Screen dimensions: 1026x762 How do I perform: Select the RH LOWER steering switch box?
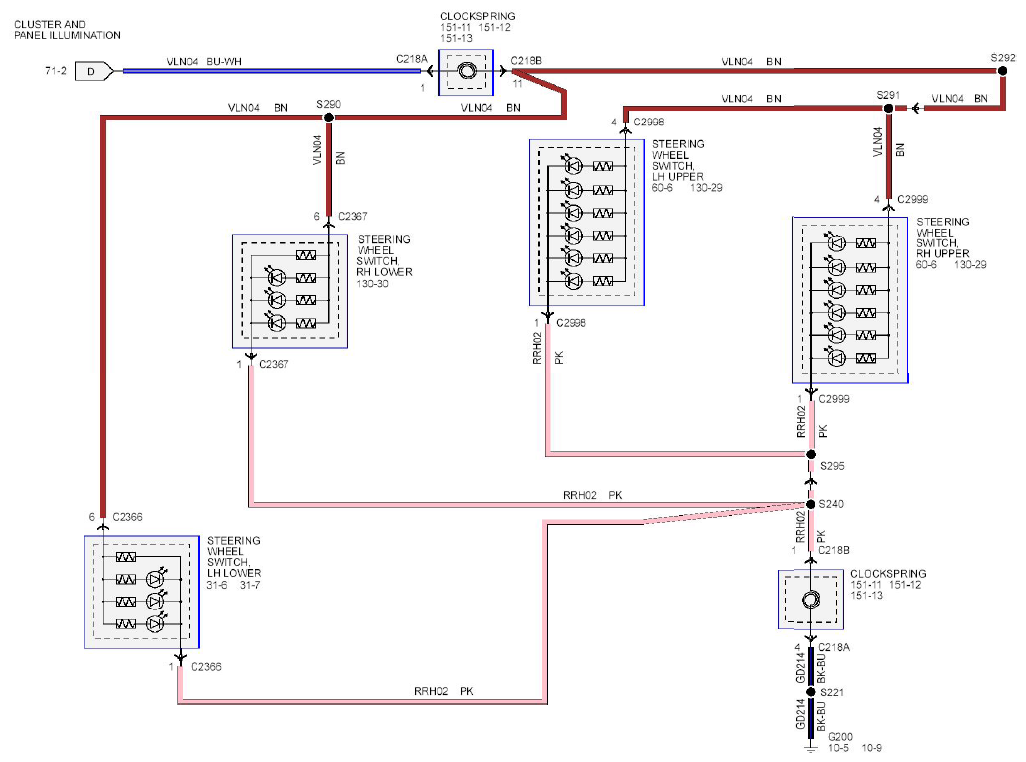(x=290, y=292)
